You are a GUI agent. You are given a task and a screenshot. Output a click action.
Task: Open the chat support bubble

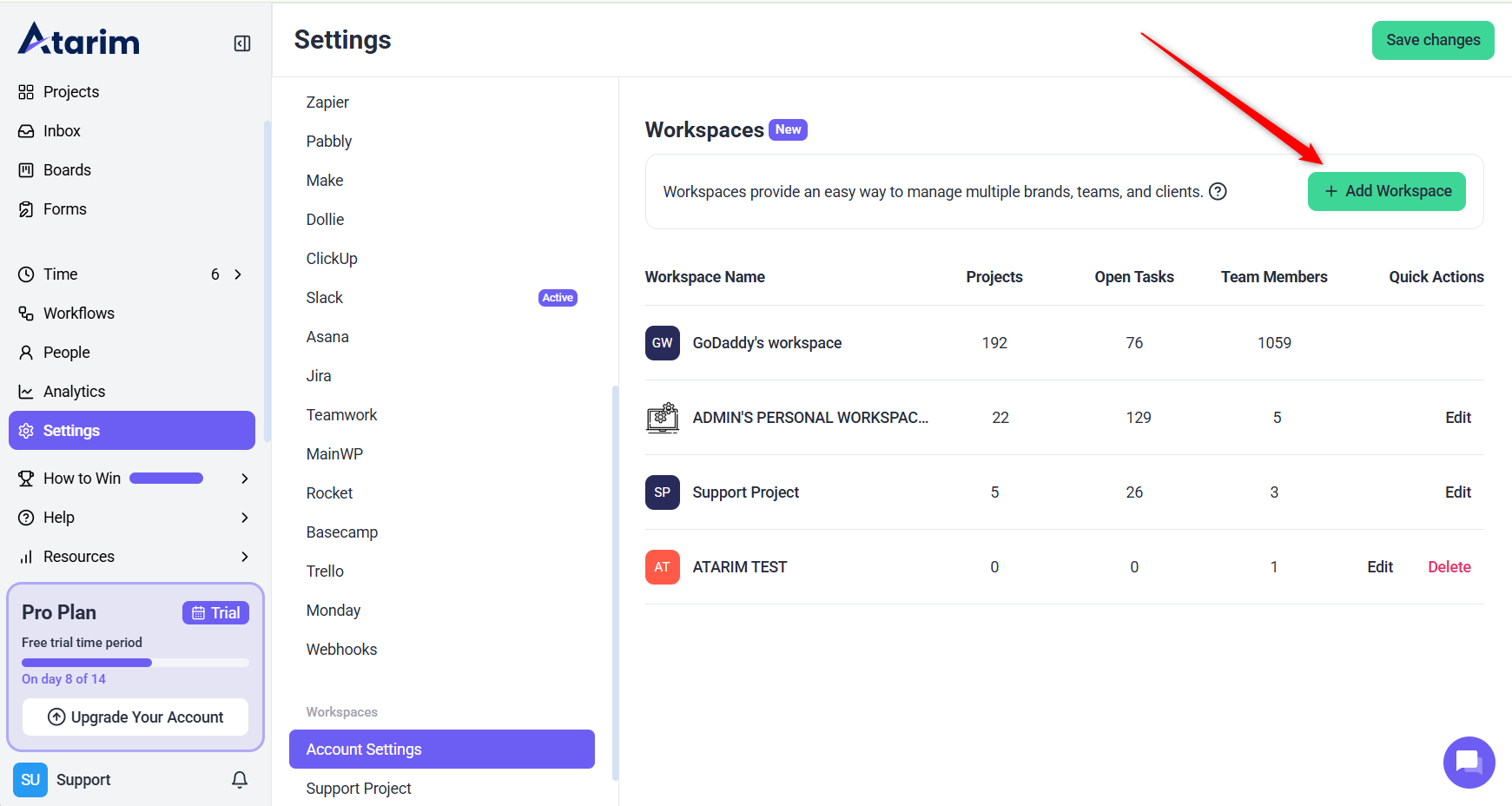point(1469,763)
